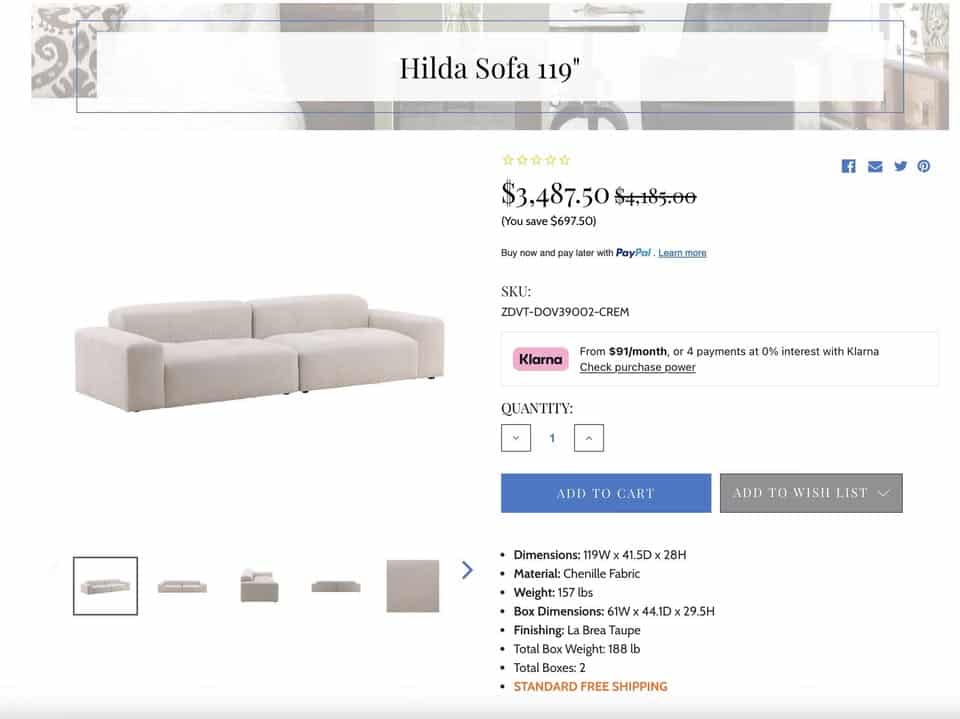Screen dimensions: 960x719
Task: Share product on Twitter icon
Action: (x=900, y=166)
